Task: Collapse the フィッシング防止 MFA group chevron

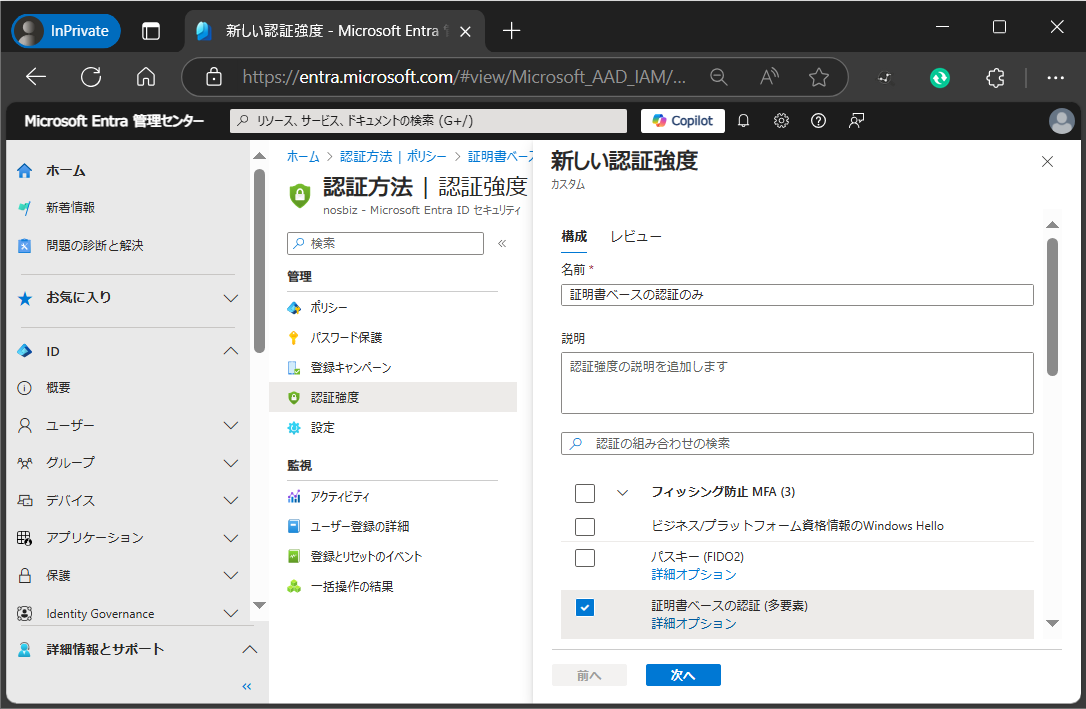Action: (623, 492)
